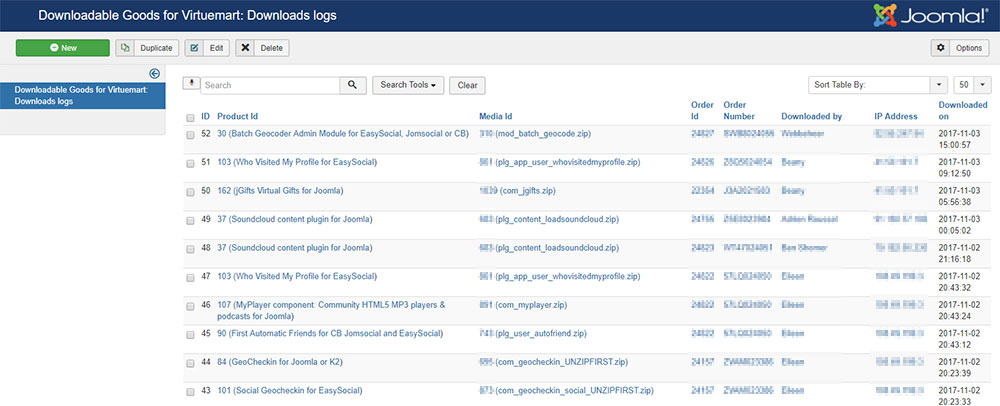Screen dimensions: 1000x406
Task: Click plg_user_autofriend.zip media link
Action: (533, 333)
